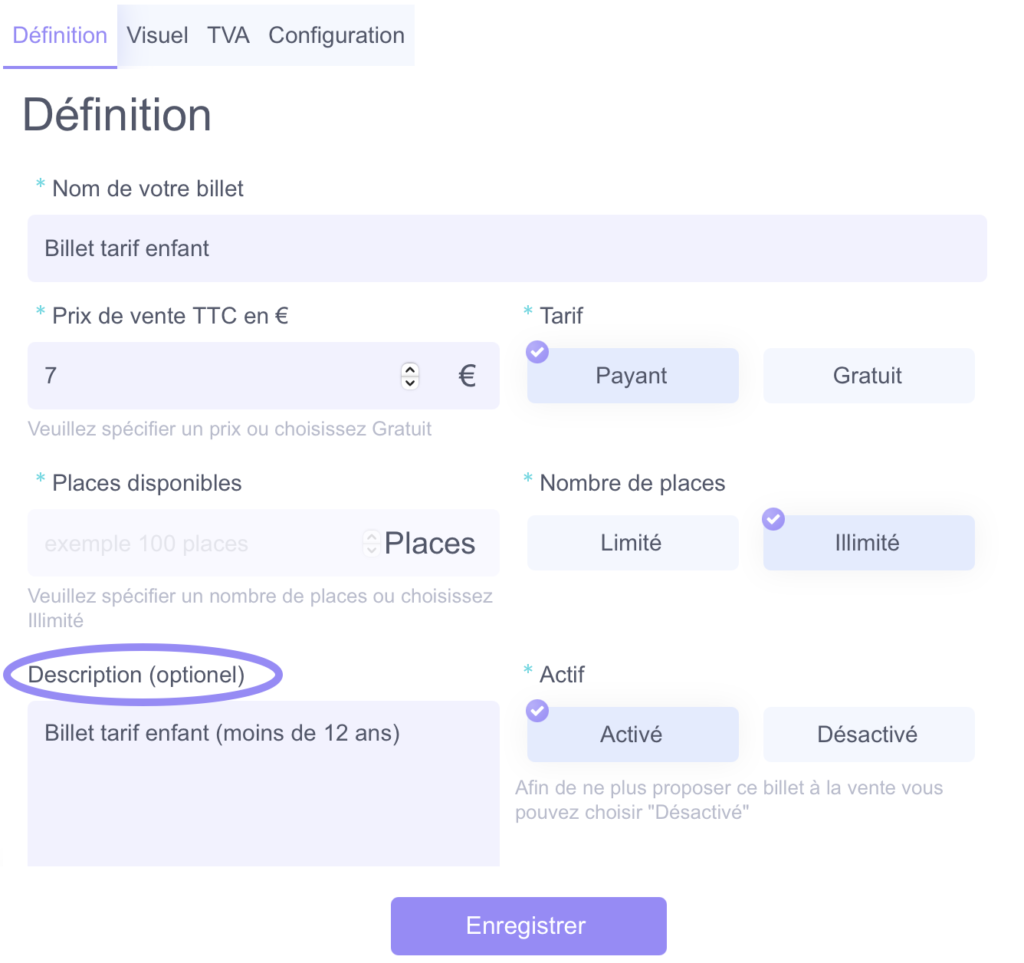Click the checkmark badge on Illimité

coord(773,519)
